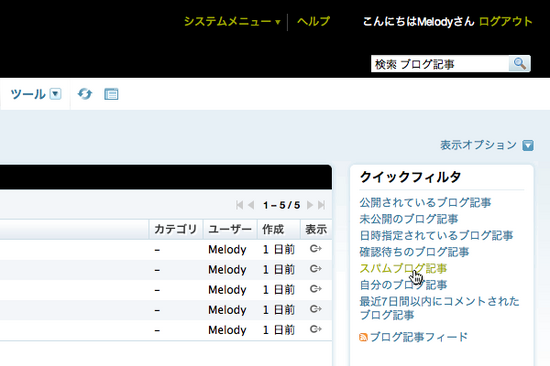550x366 pixels.
Task: Click view icon in third entry row
Action: coord(316,289)
